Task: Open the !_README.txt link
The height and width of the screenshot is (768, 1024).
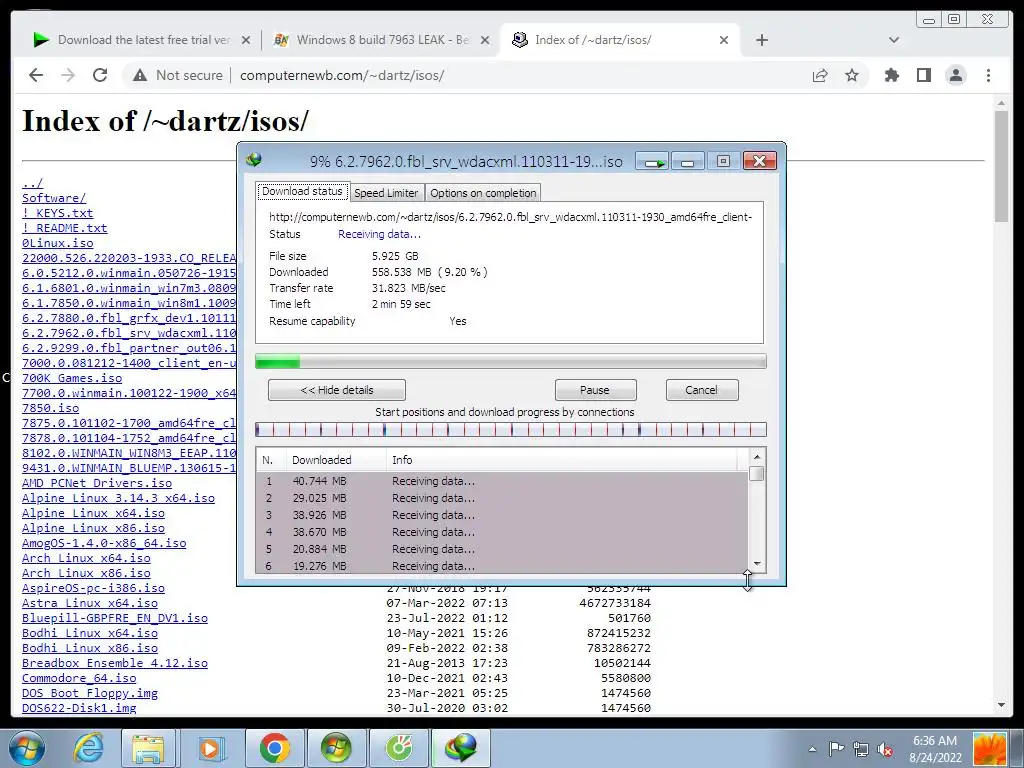Action: pyautogui.click(x=65, y=228)
